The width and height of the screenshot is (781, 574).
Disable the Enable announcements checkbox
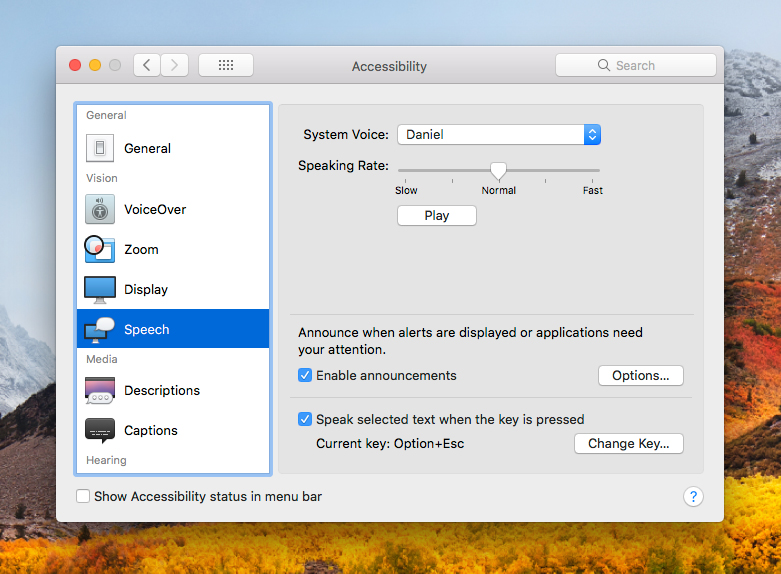(x=305, y=375)
